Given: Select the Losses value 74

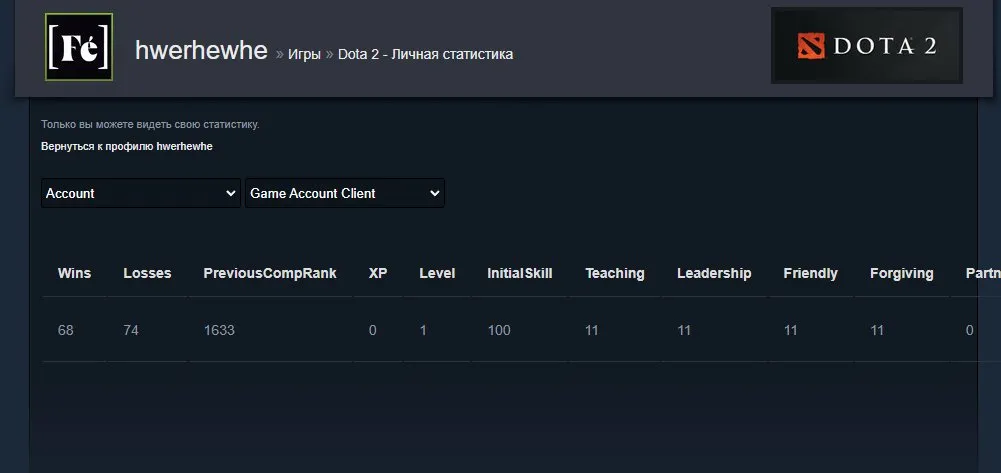Looking at the screenshot, I should 131,330.
